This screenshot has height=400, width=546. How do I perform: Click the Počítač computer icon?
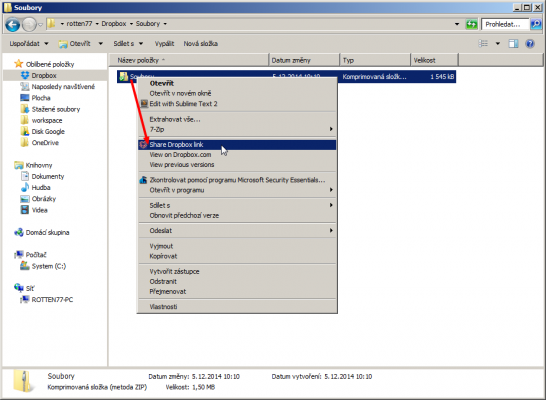coord(18,254)
